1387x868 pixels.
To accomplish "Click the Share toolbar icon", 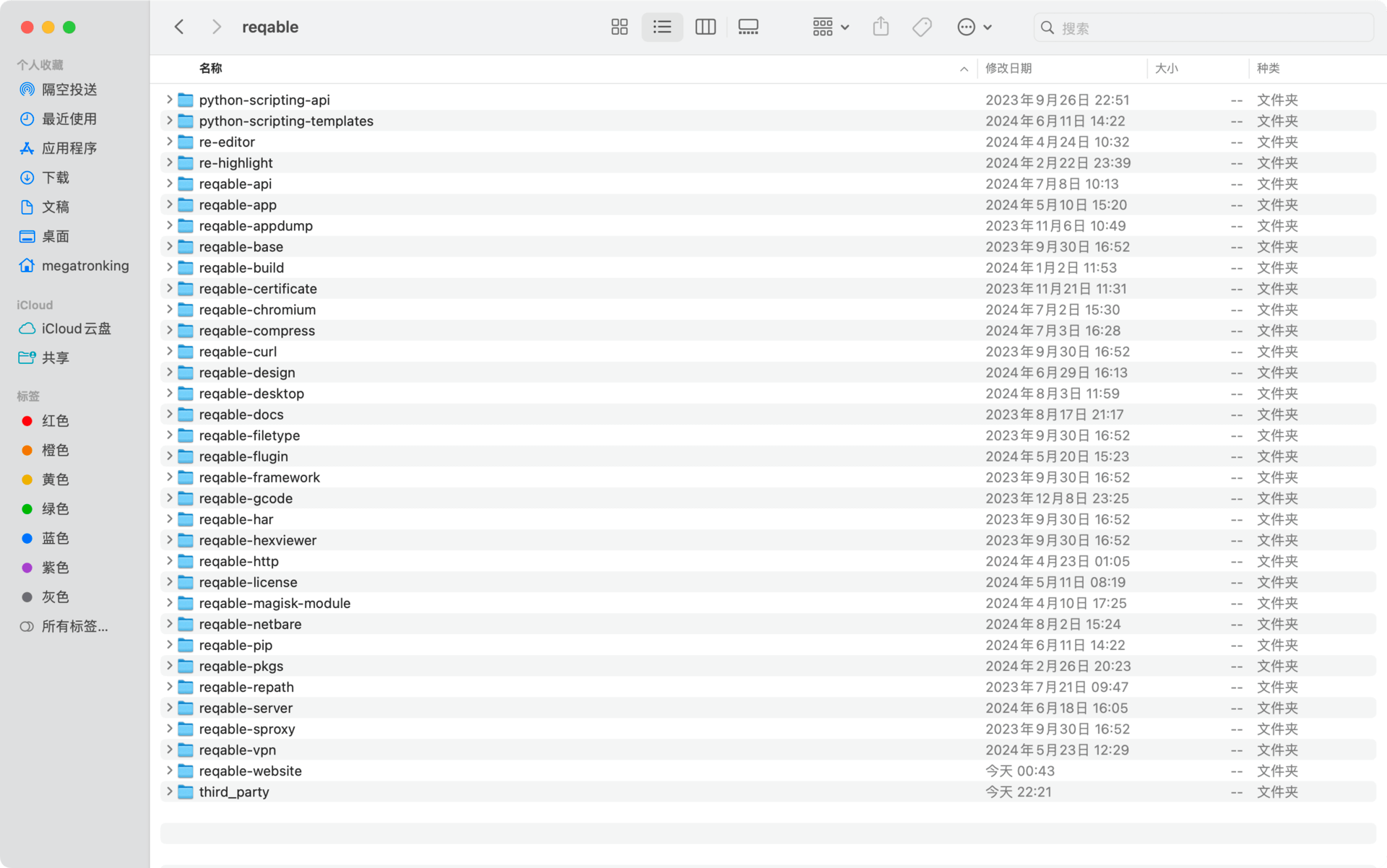I will tap(880, 27).
